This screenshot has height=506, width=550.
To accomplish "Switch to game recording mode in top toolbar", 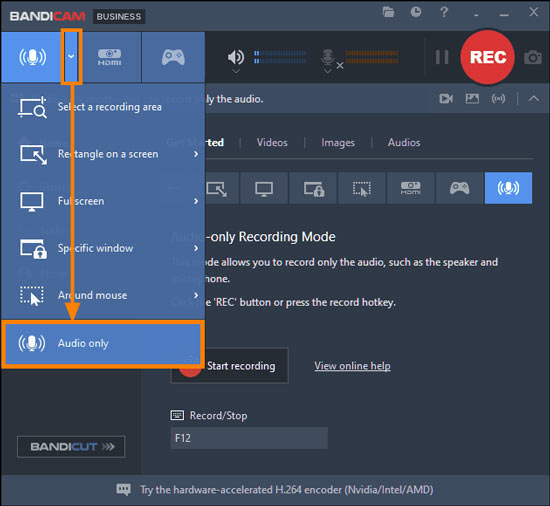I will coord(173,57).
